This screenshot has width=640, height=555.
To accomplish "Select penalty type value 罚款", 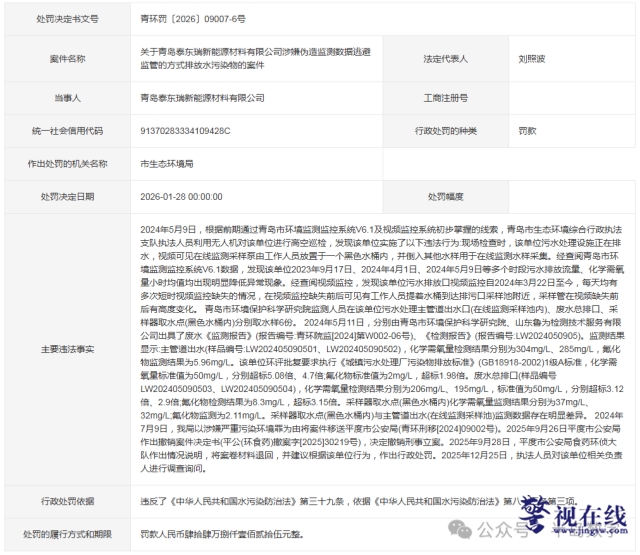I will (527, 131).
